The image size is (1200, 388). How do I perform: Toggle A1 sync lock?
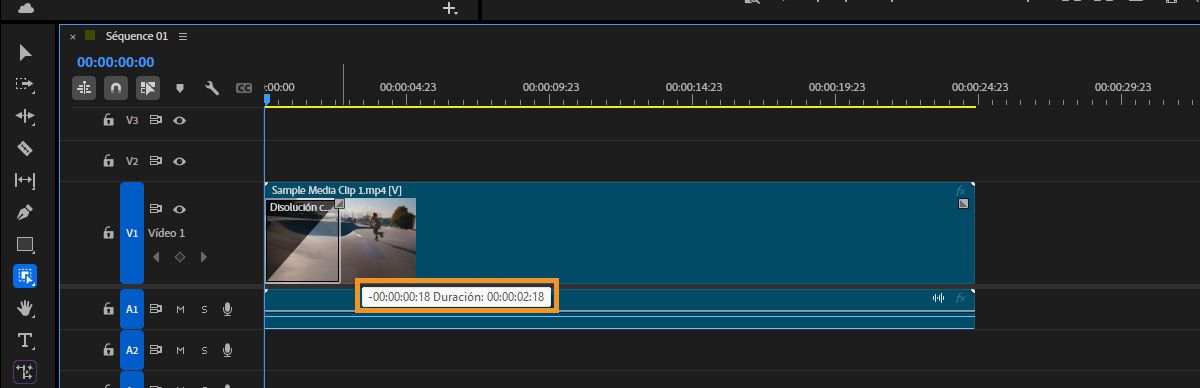156,310
